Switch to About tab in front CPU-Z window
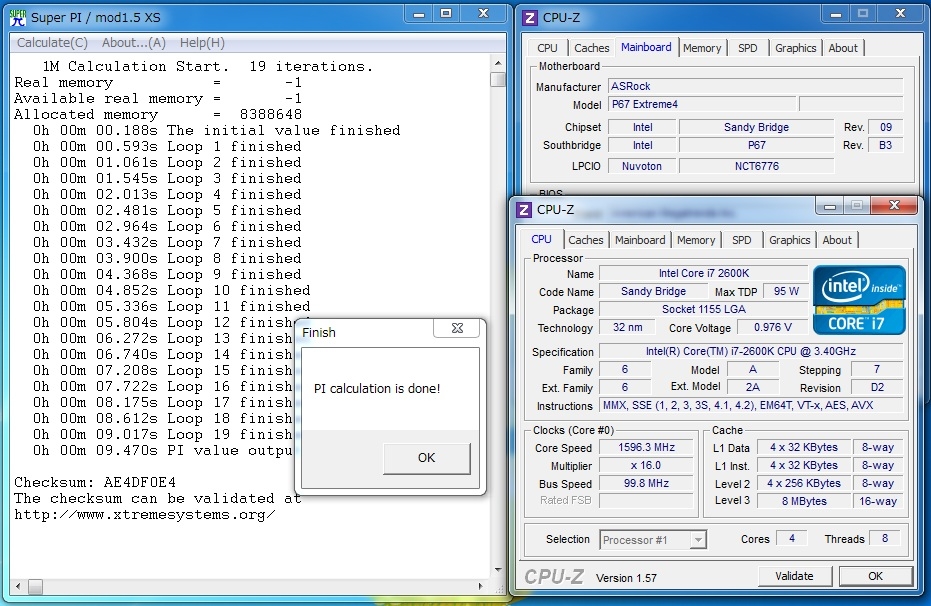Viewport: 931px width, 606px height. [837, 240]
